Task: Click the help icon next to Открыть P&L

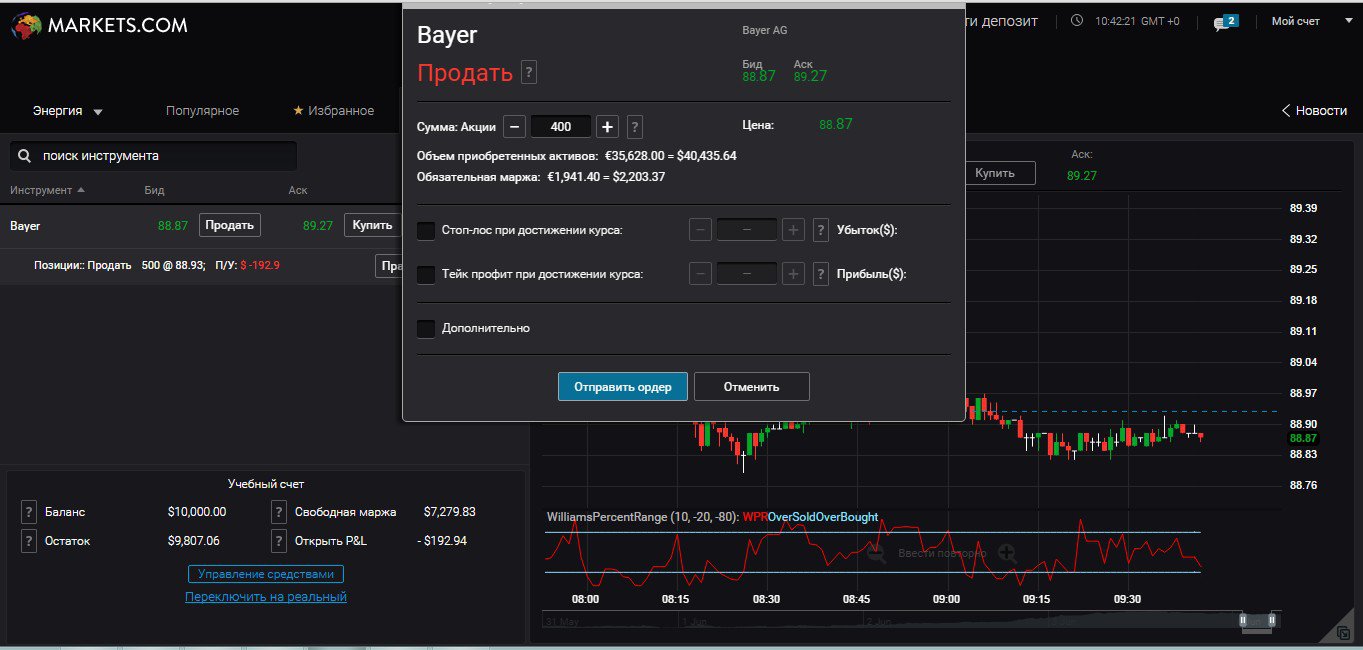Action: tap(279, 541)
